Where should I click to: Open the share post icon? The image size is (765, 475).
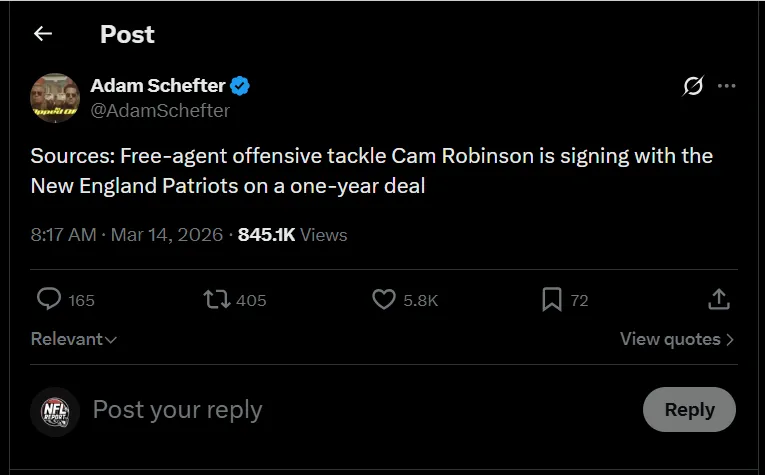pos(718,299)
